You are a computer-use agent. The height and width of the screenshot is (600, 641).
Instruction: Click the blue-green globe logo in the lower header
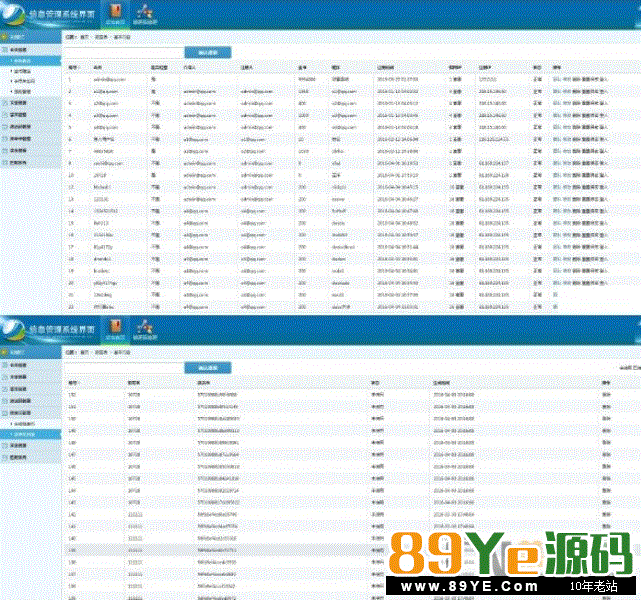tap(12, 330)
